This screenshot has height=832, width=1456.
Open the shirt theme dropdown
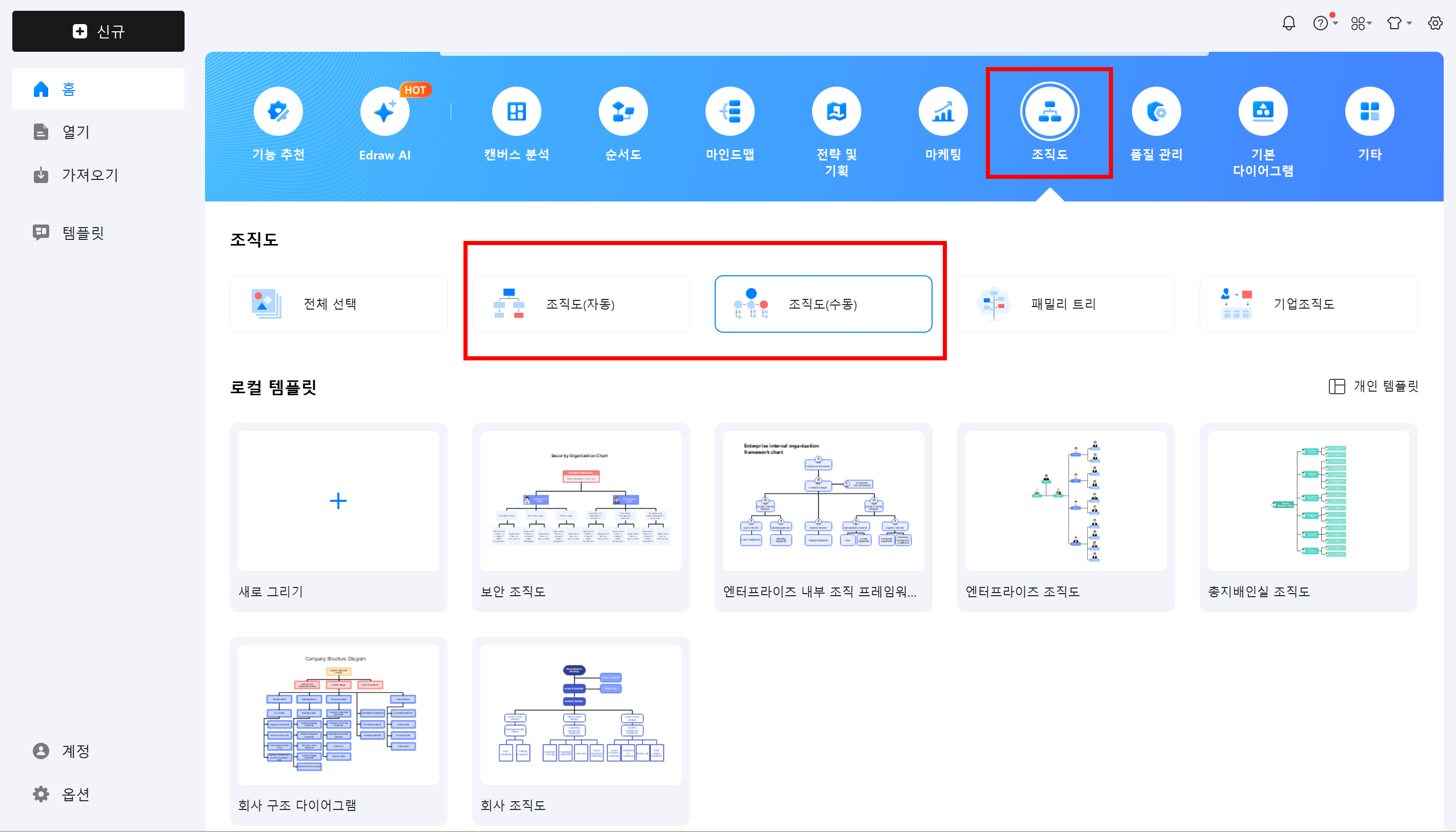click(1399, 24)
